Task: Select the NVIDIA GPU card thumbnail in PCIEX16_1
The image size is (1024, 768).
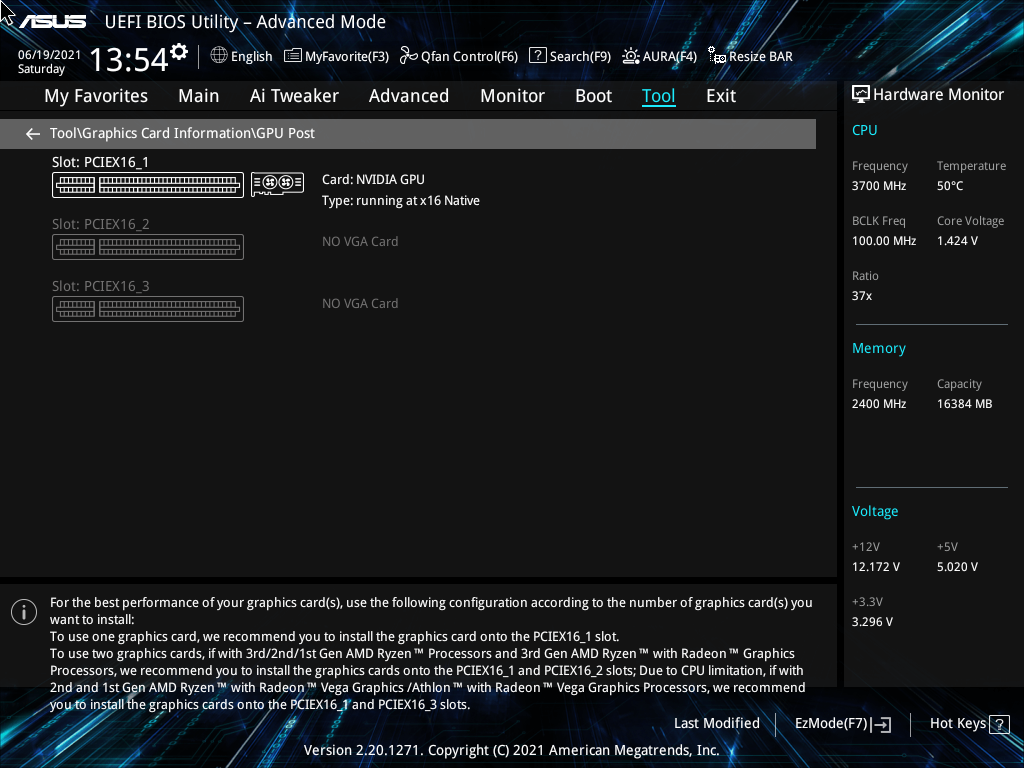Action: click(277, 183)
